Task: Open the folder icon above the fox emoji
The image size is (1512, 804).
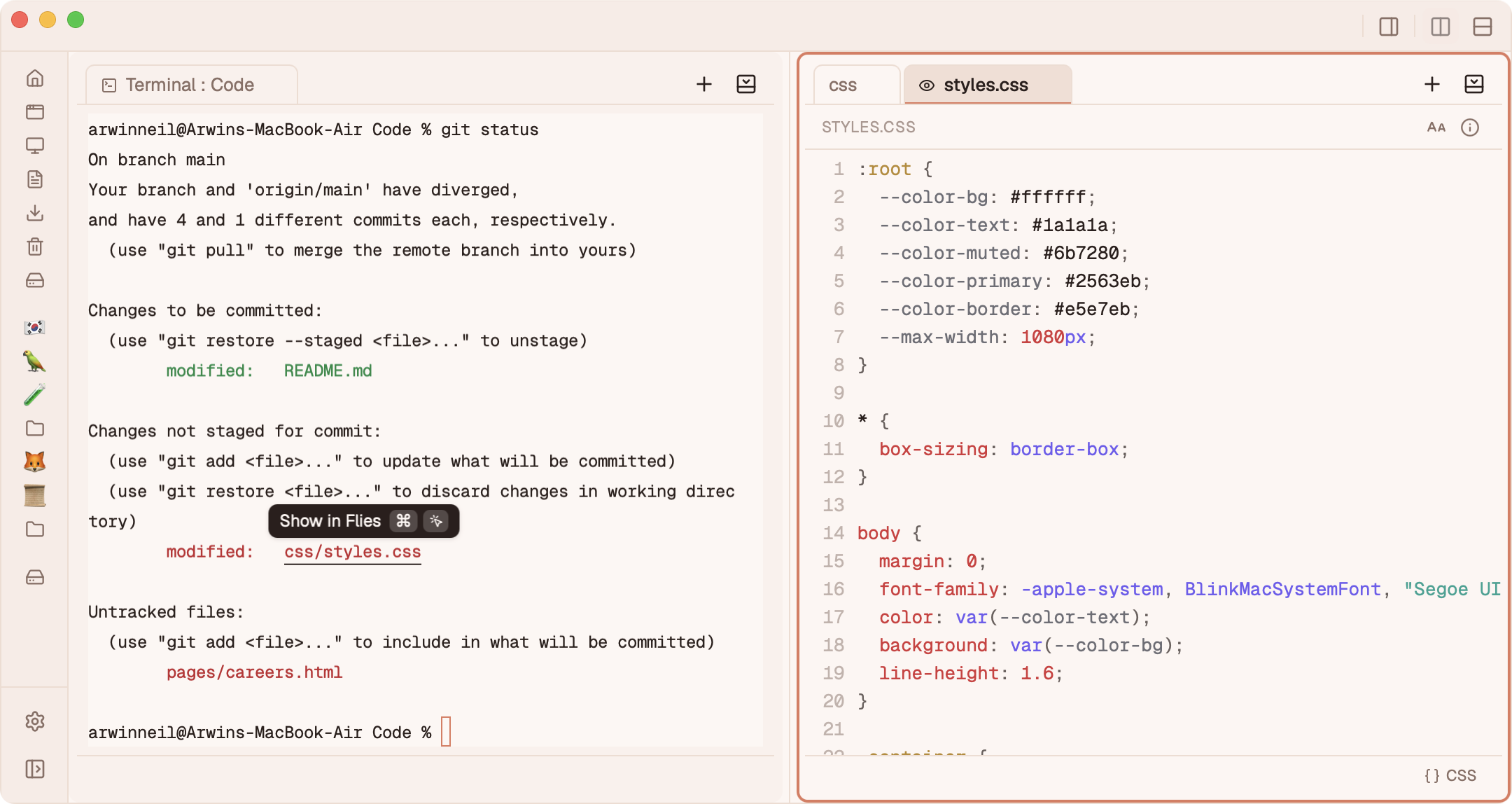Action: click(35, 428)
